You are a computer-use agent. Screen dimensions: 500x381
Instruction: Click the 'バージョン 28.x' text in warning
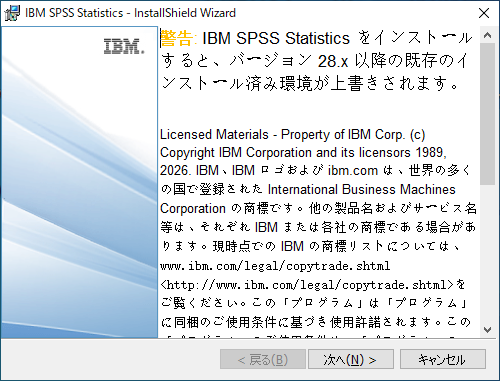289,61
